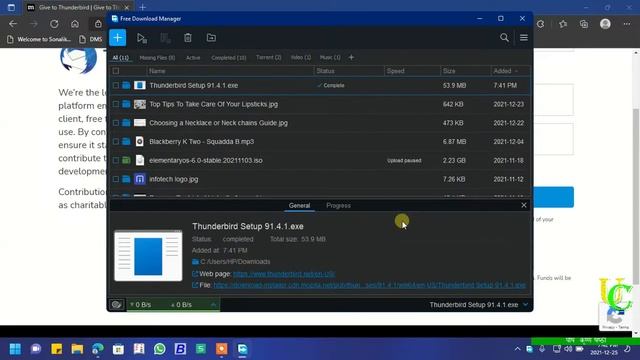Show hidden system tray icons chevron
640x360 pixels.
click(x=517, y=349)
